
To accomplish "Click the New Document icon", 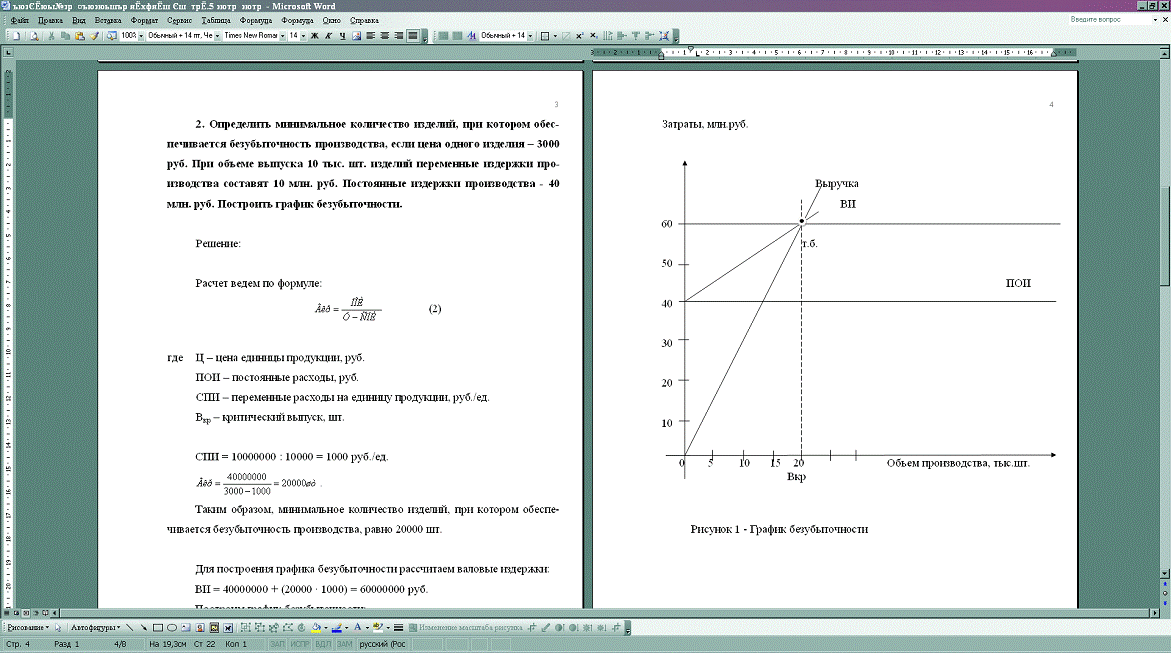I will [14, 36].
